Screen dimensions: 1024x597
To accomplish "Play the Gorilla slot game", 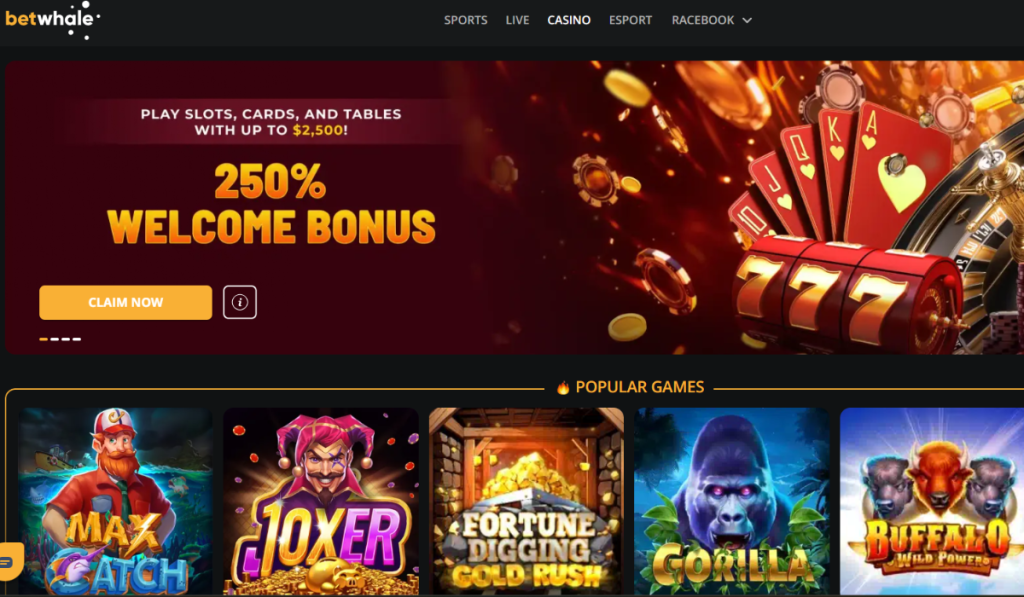I will point(731,501).
